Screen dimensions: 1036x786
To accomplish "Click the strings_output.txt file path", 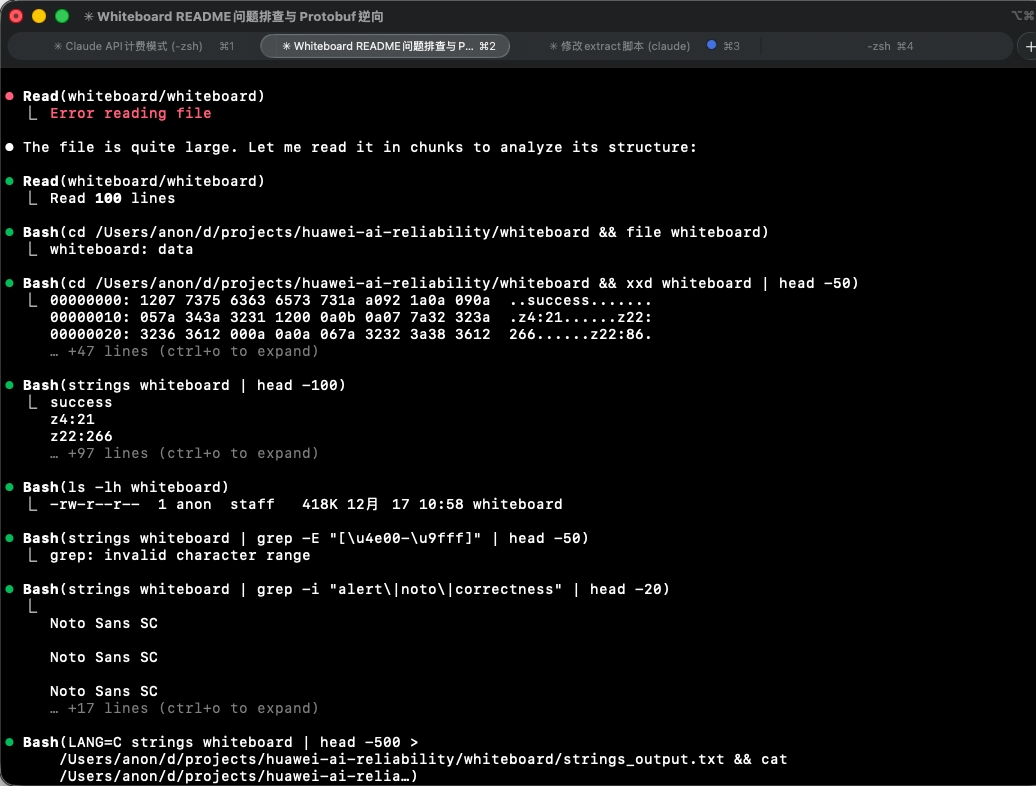I will 392,759.
